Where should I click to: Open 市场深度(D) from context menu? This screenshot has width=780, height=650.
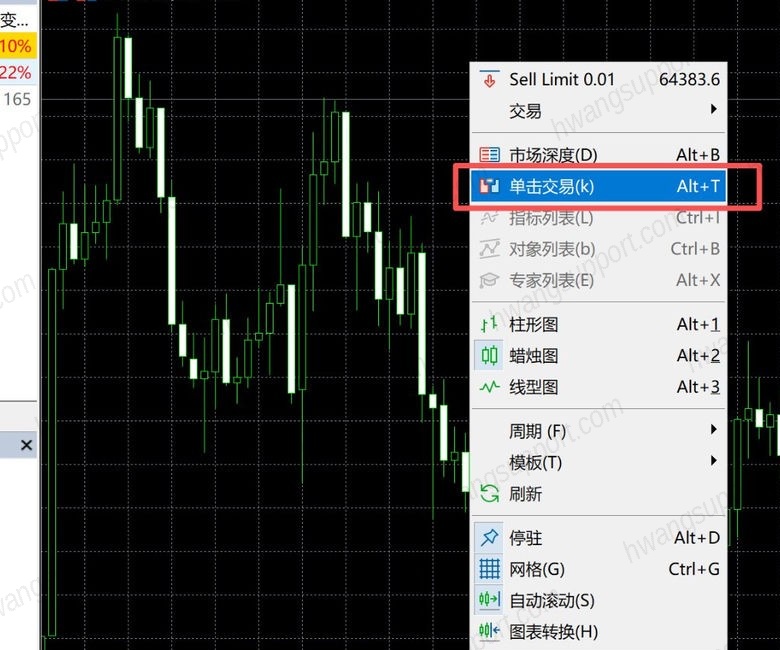point(599,155)
